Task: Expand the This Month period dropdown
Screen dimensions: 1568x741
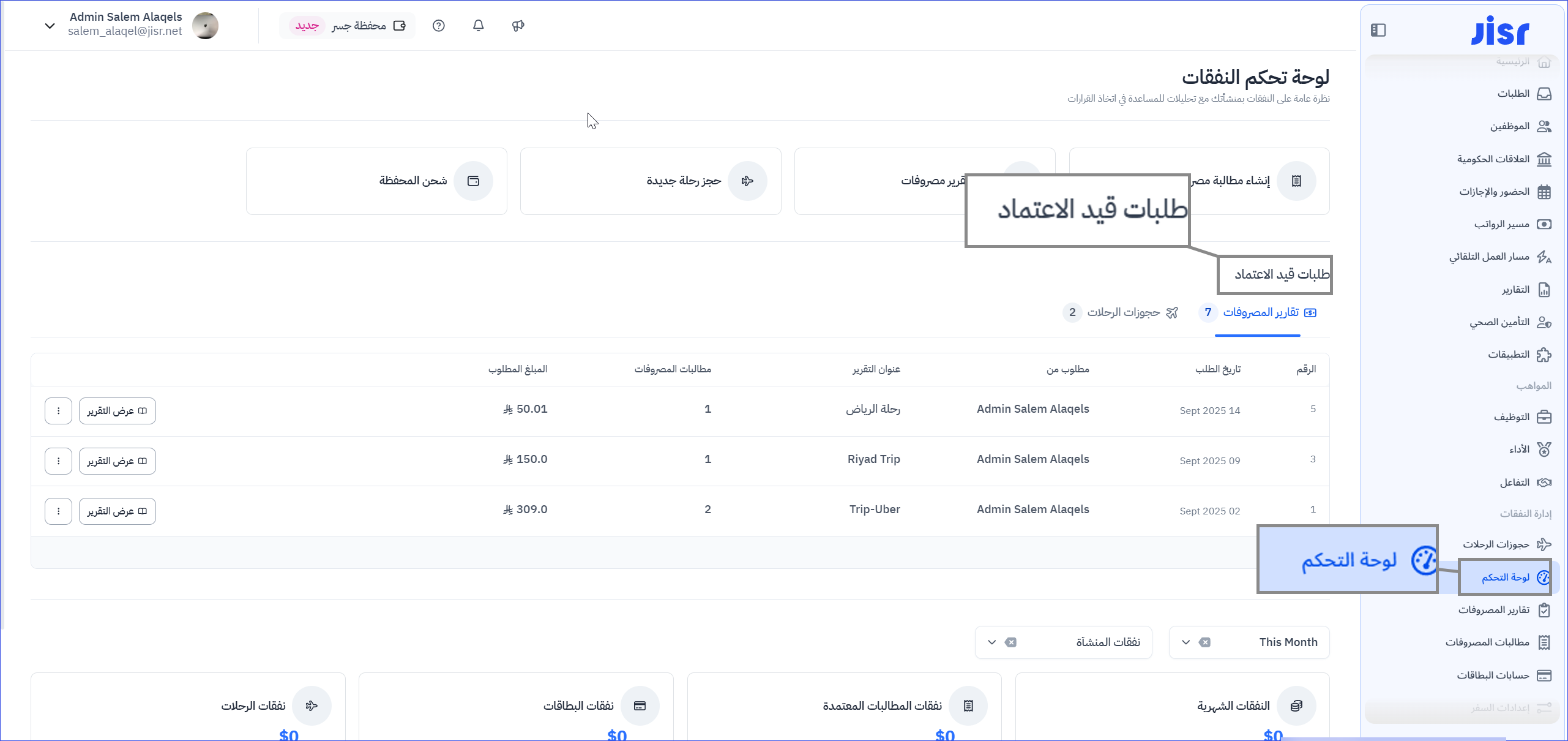Action: click(1185, 642)
